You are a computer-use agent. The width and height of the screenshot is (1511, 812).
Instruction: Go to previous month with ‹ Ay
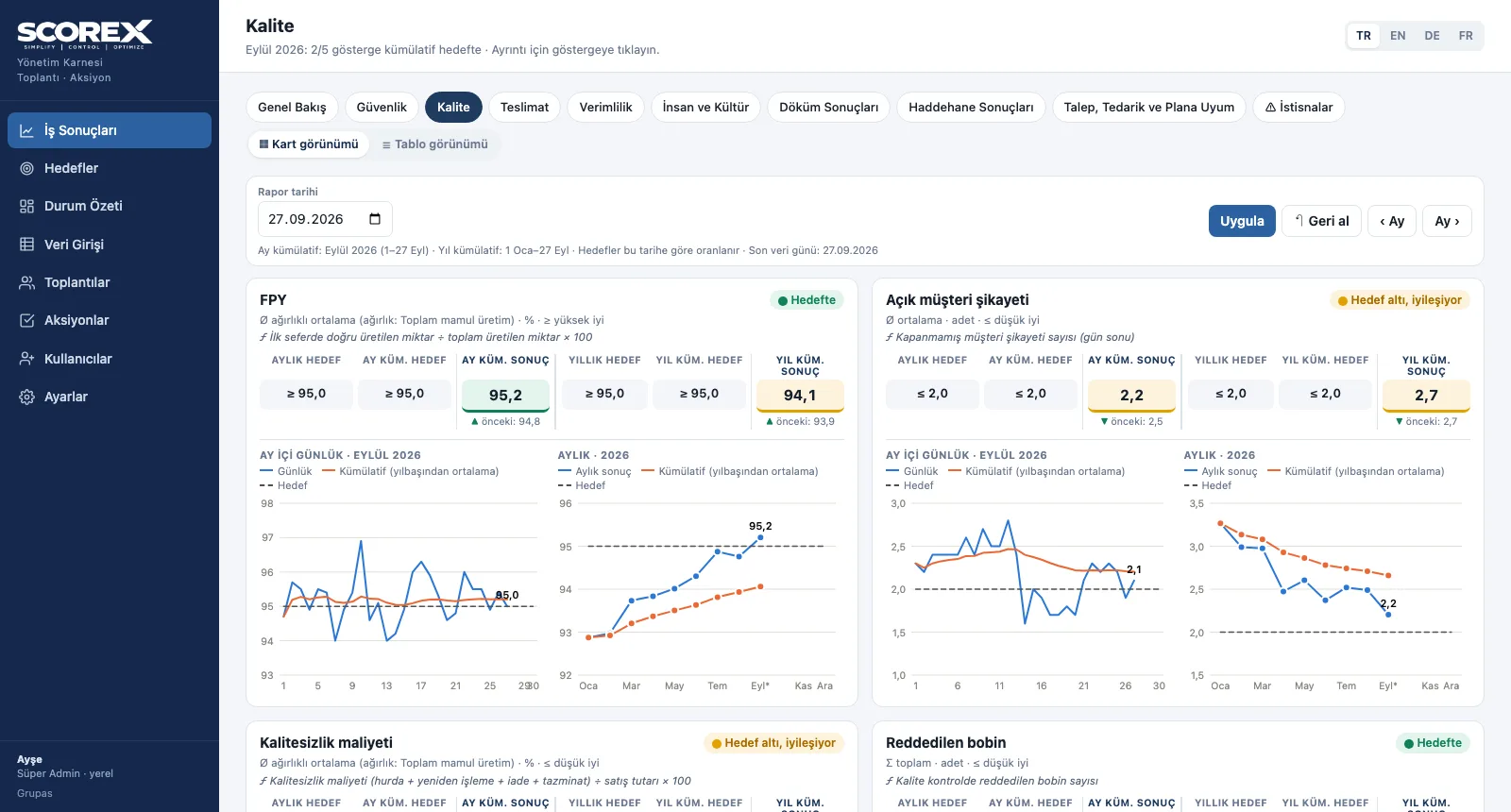pyautogui.click(x=1392, y=221)
